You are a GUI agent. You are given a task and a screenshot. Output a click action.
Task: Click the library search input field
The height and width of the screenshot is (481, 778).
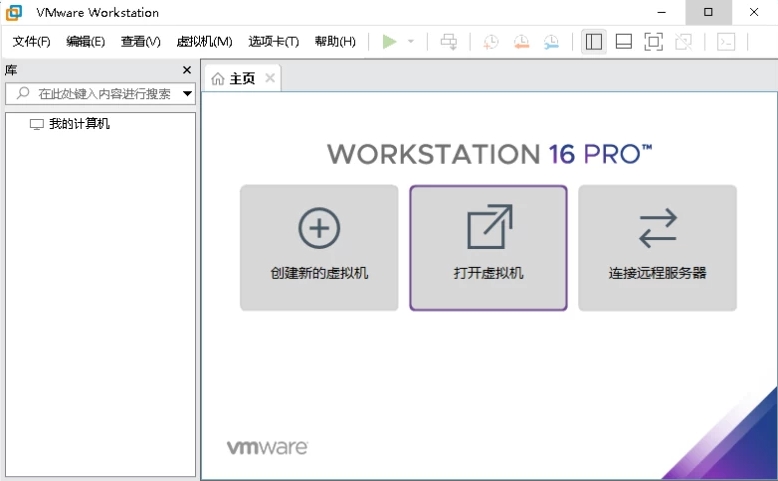[x=100, y=93]
